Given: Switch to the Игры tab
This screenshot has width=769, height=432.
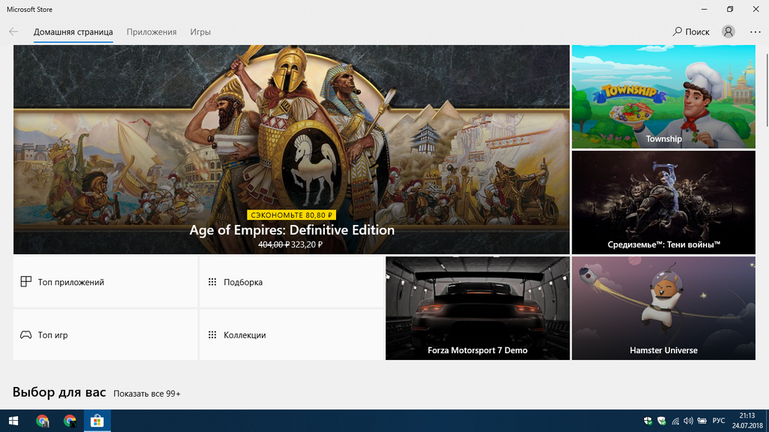Looking at the screenshot, I should tap(200, 32).
